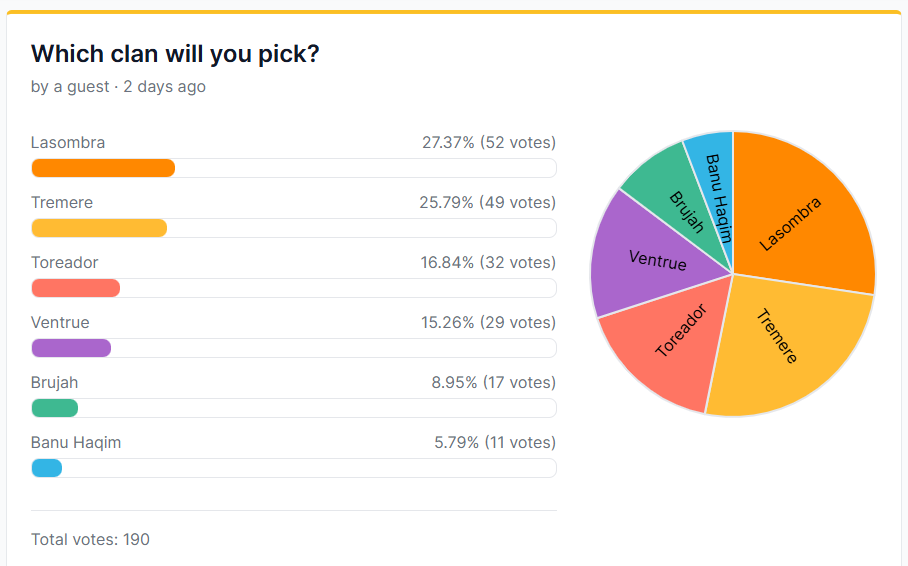The image size is (908, 566).
Task: Click the Lasombra orange progress bar
Action: pyautogui.click(x=103, y=168)
